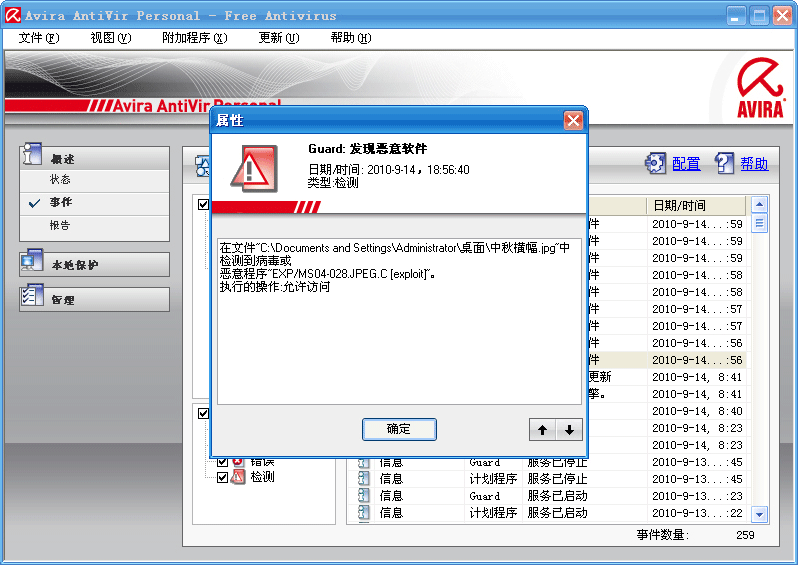The height and width of the screenshot is (565, 798).
Task: Click the 确定 button in the 属性 dialog
Action: tap(399, 429)
